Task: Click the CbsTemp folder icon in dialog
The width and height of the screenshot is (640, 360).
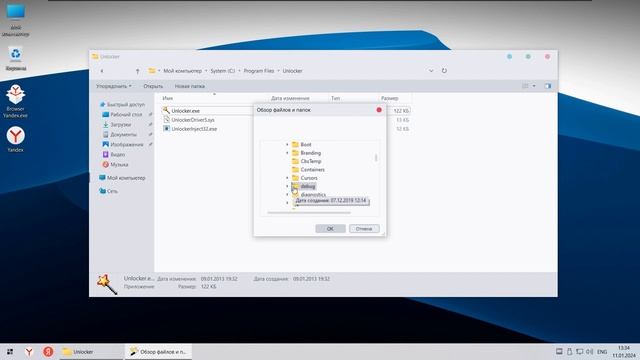Action: pos(296,161)
